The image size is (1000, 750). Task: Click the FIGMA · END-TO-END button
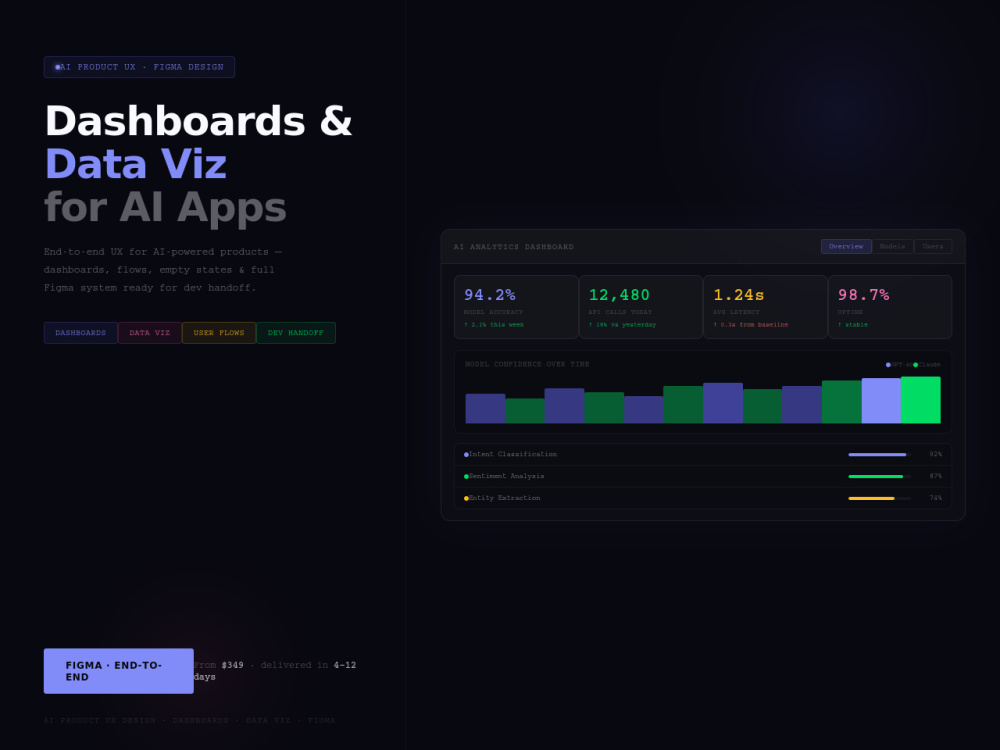pyautogui.click(x=119, y=671)
